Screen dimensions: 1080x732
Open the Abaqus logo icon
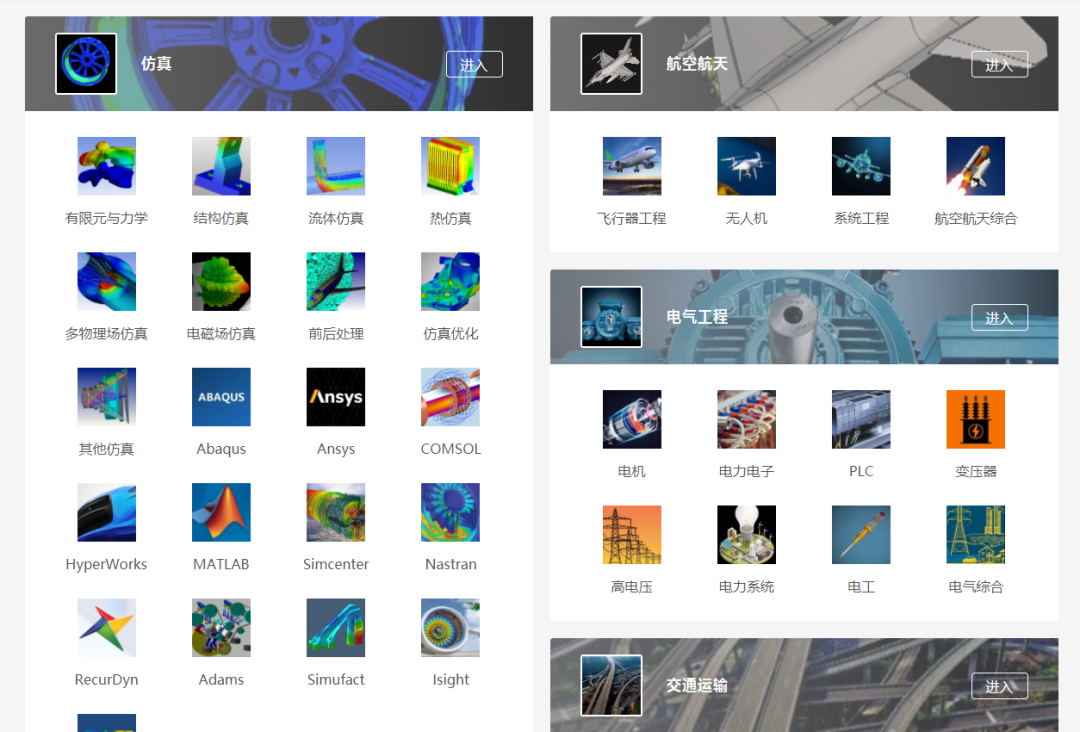click(221, 397)
